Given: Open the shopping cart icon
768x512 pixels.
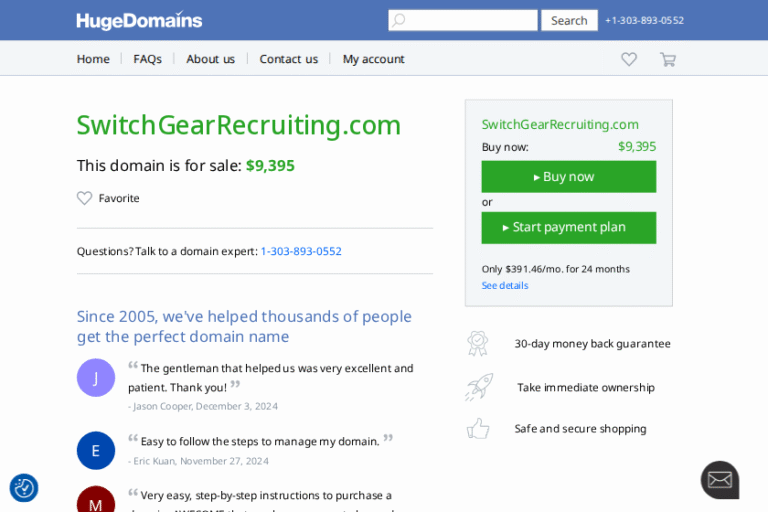Looking at the screenshot, I should coord(667,59).
